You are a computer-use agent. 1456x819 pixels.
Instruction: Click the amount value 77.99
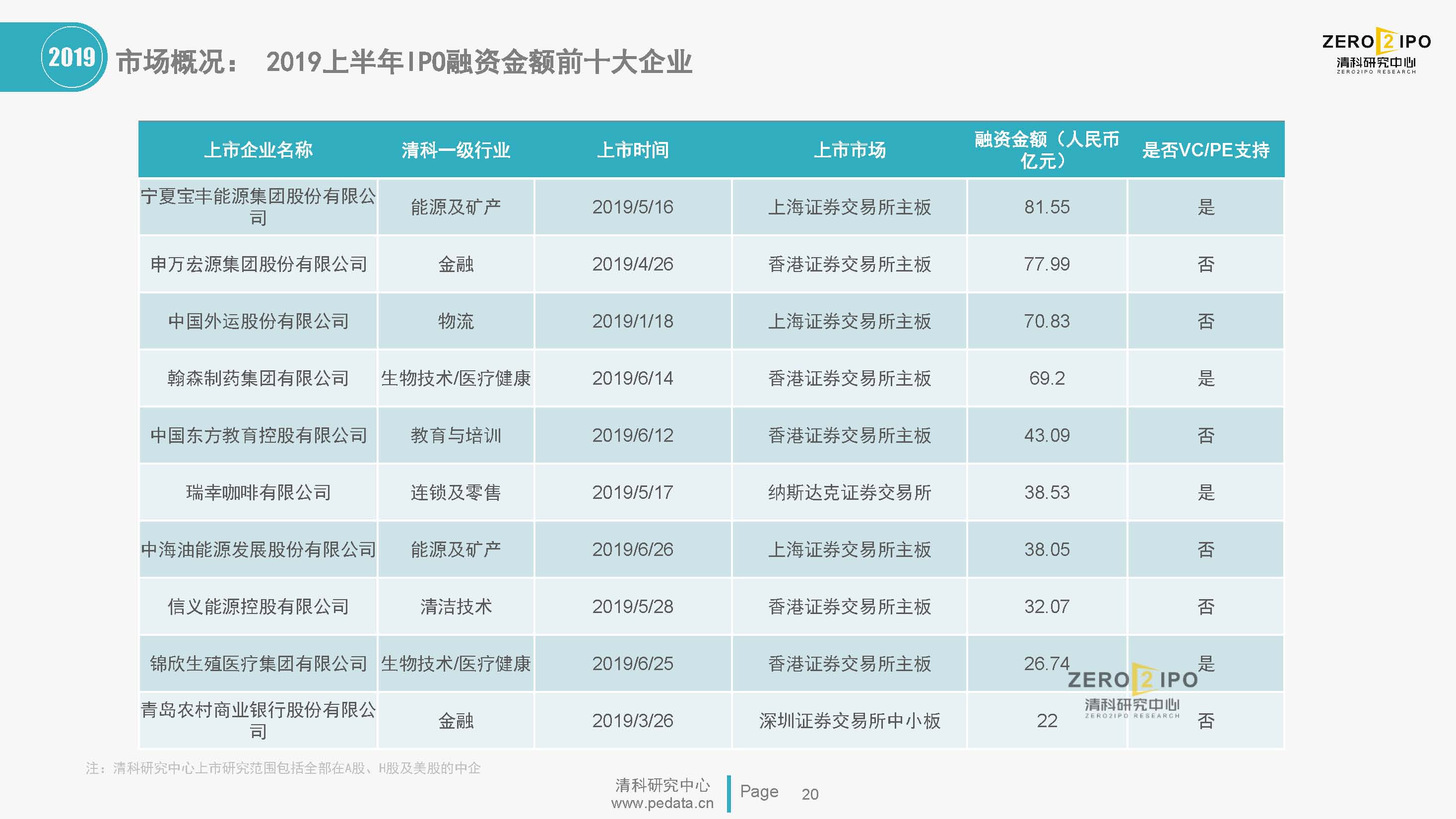coord(1047,264)
